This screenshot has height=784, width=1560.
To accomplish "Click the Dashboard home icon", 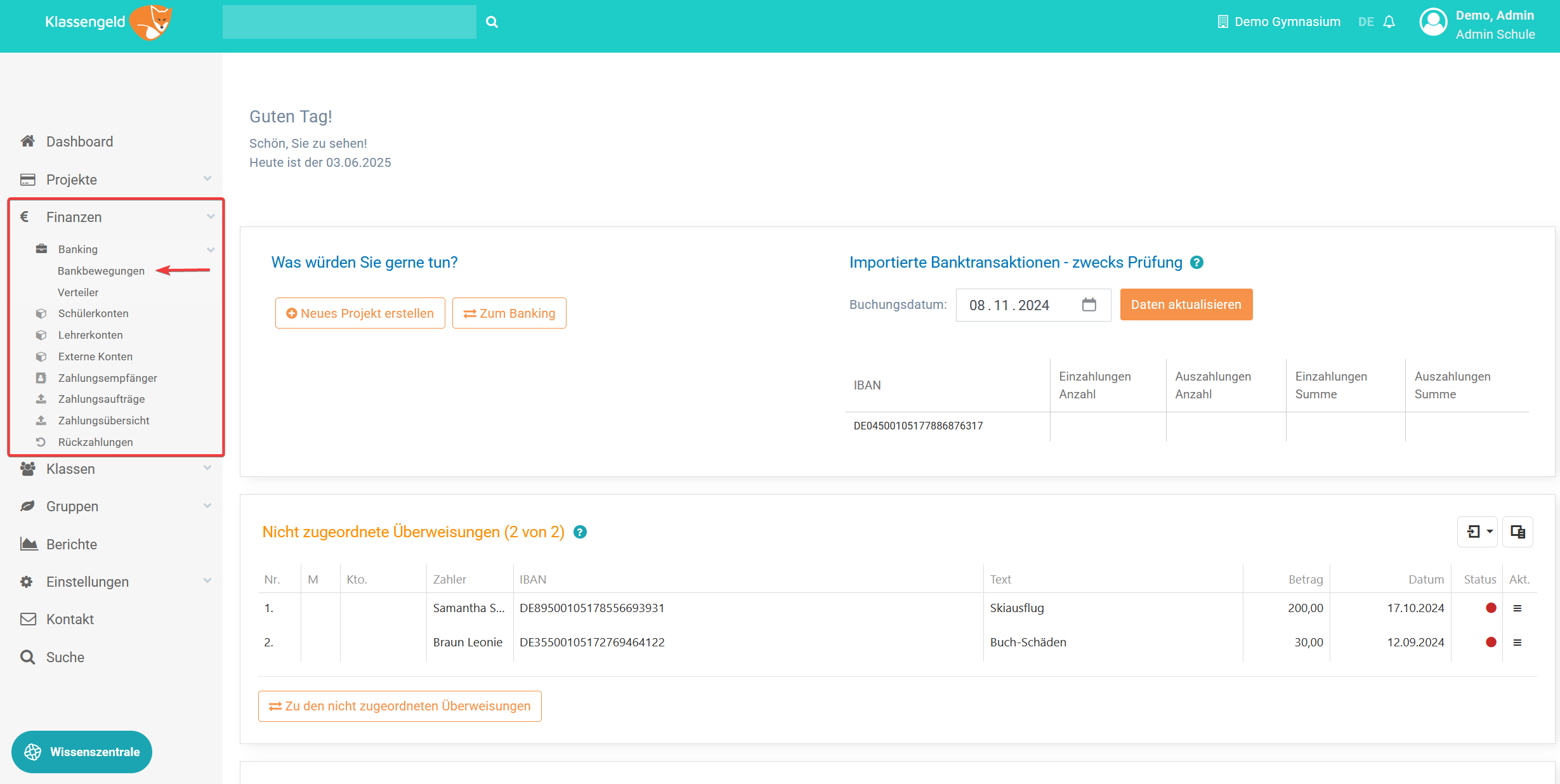I will point(27,141).
